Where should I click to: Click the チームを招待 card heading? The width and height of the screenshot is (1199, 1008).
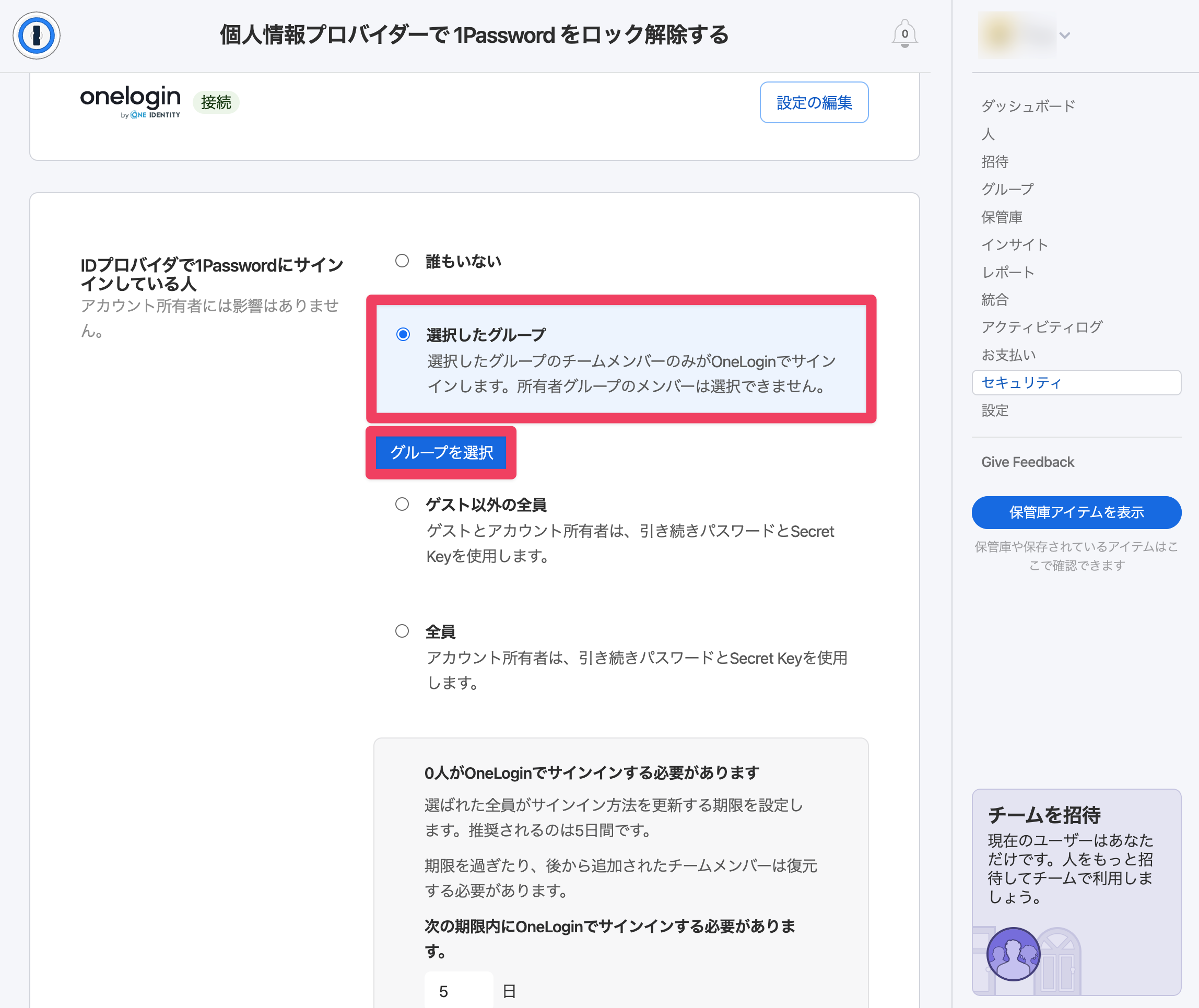click(x=1043, y=814)
